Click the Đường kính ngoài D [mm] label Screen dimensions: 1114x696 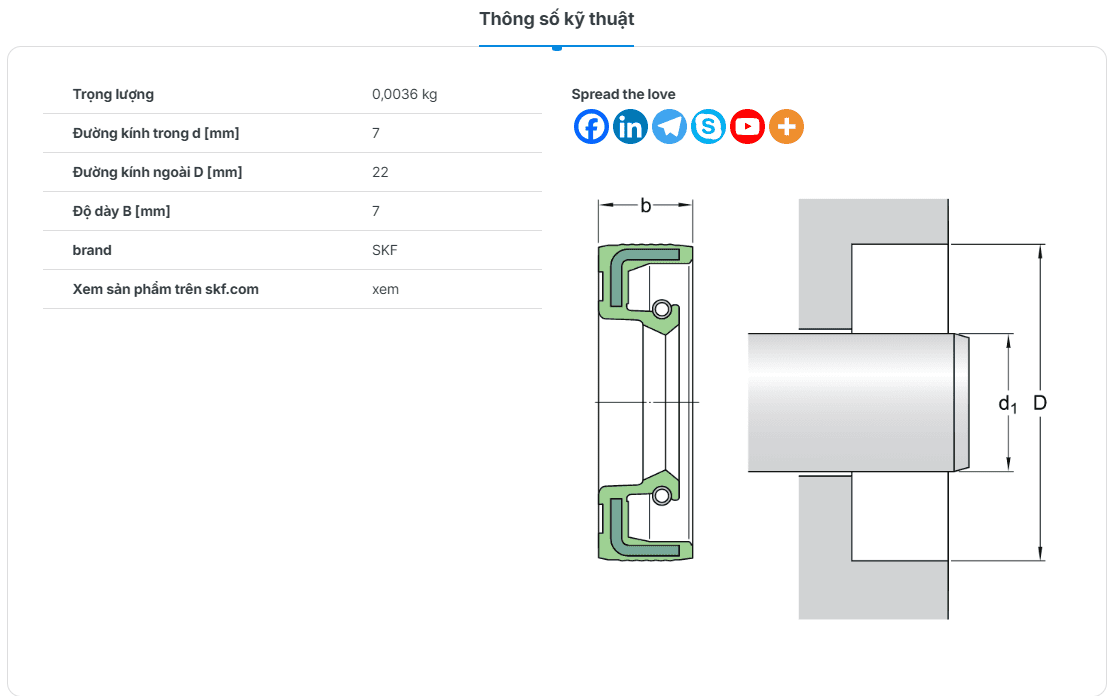coord(157,172)
